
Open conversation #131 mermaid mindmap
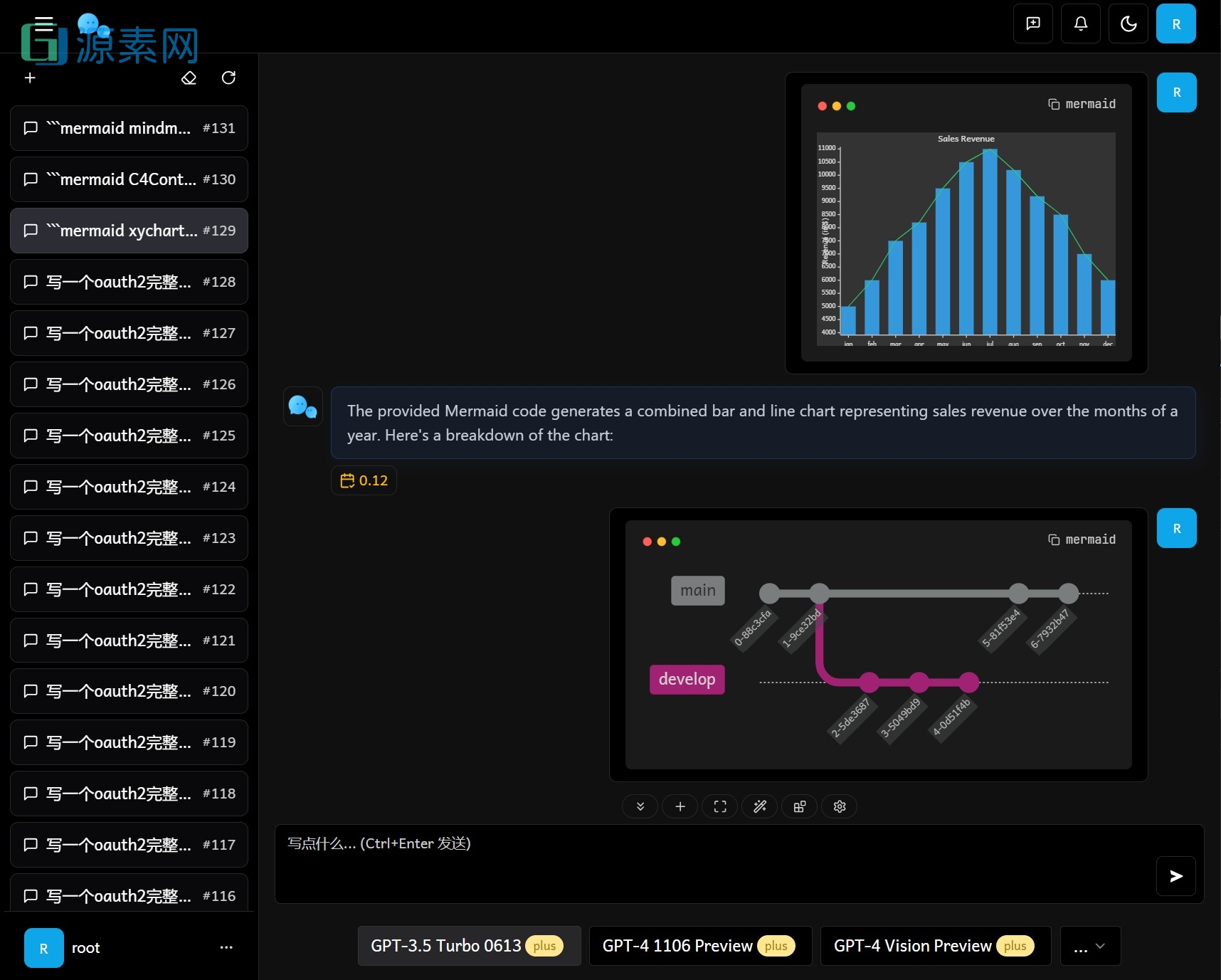129,128
